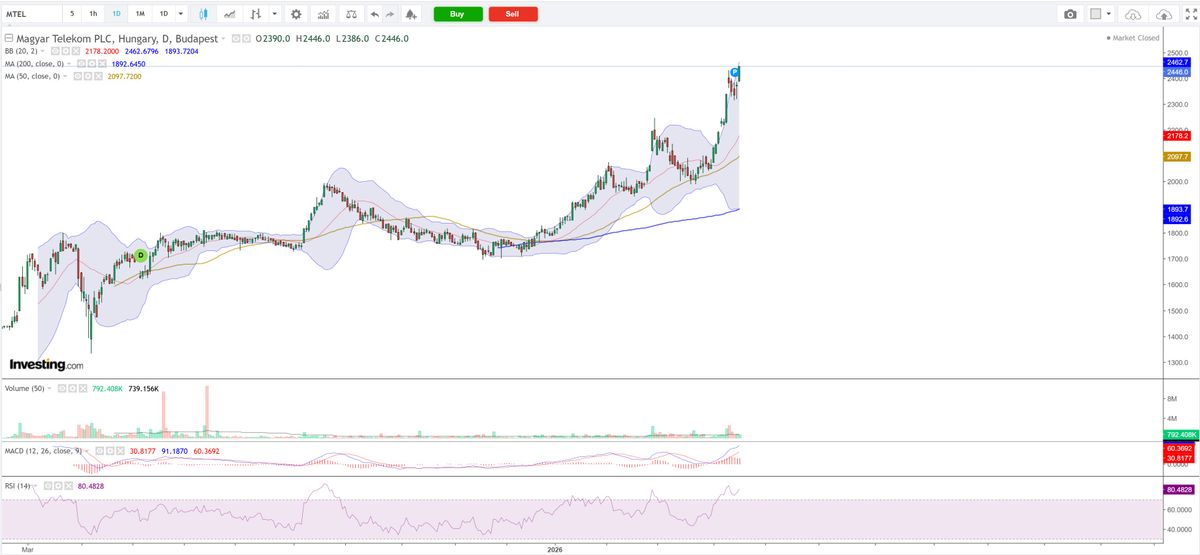Take a chart snapshot with camera icon

point(1071,14)
